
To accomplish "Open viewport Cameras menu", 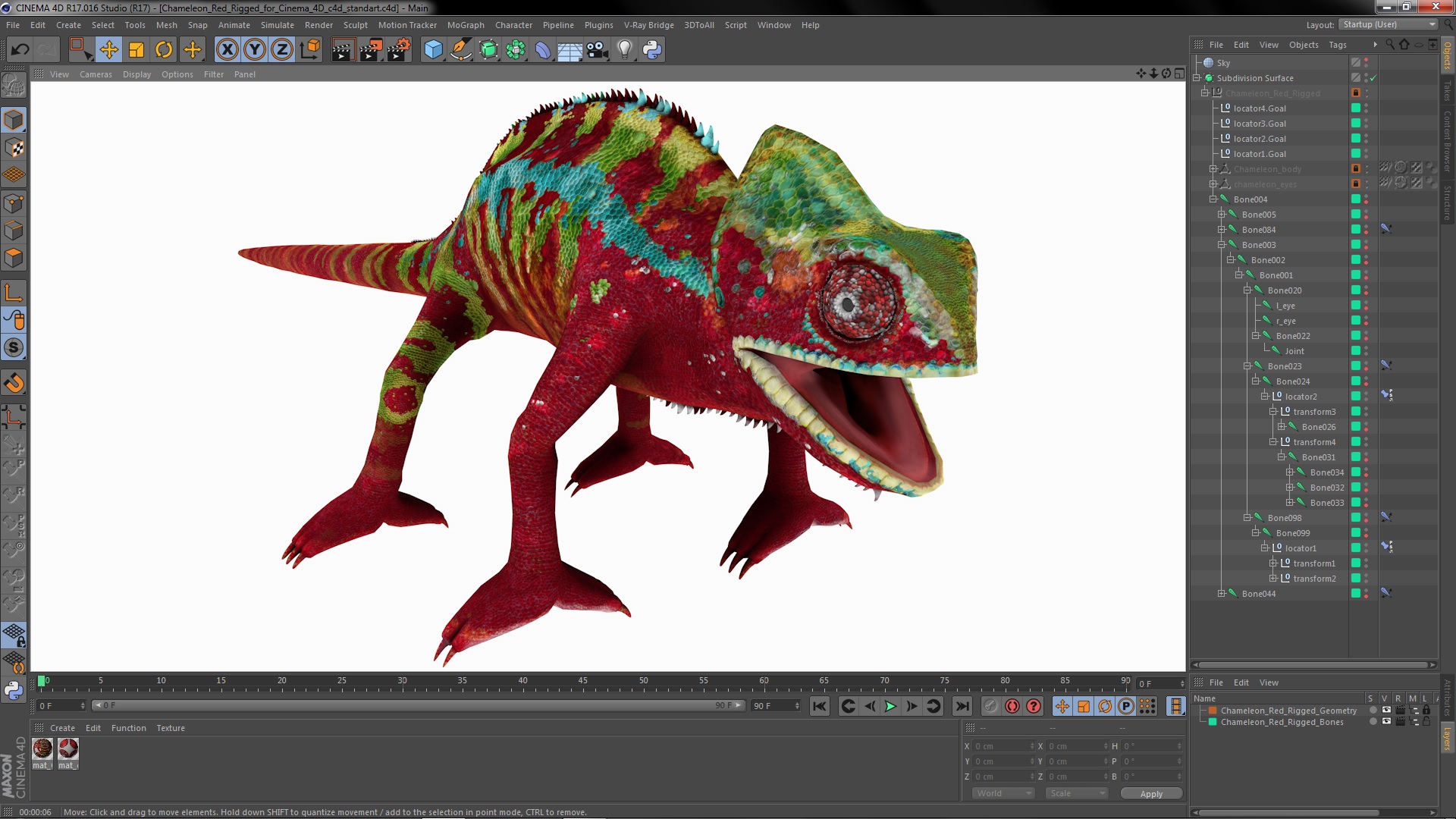I will pos(96,74).
